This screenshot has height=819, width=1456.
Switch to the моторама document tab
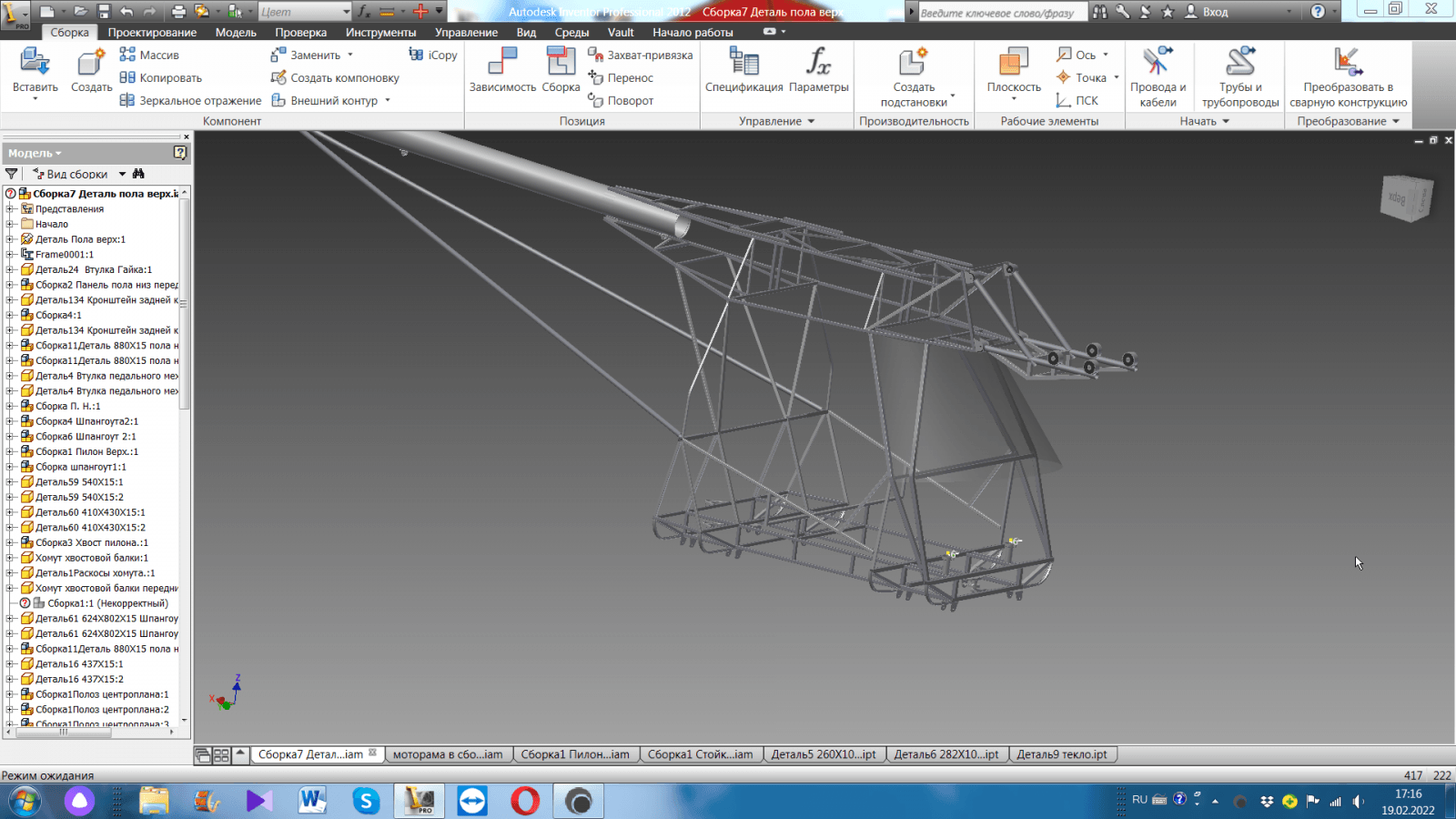(447, 754)
